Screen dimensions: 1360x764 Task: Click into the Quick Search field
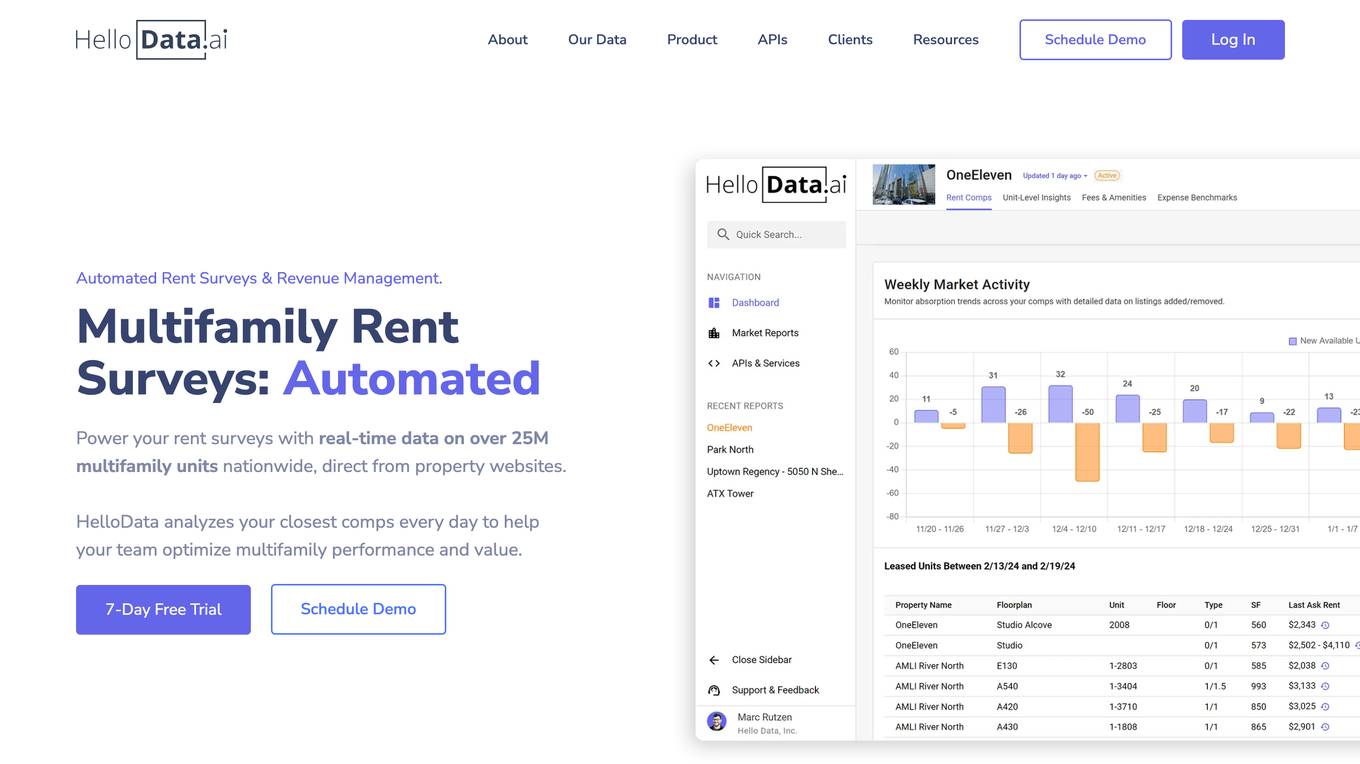point(776,234)
